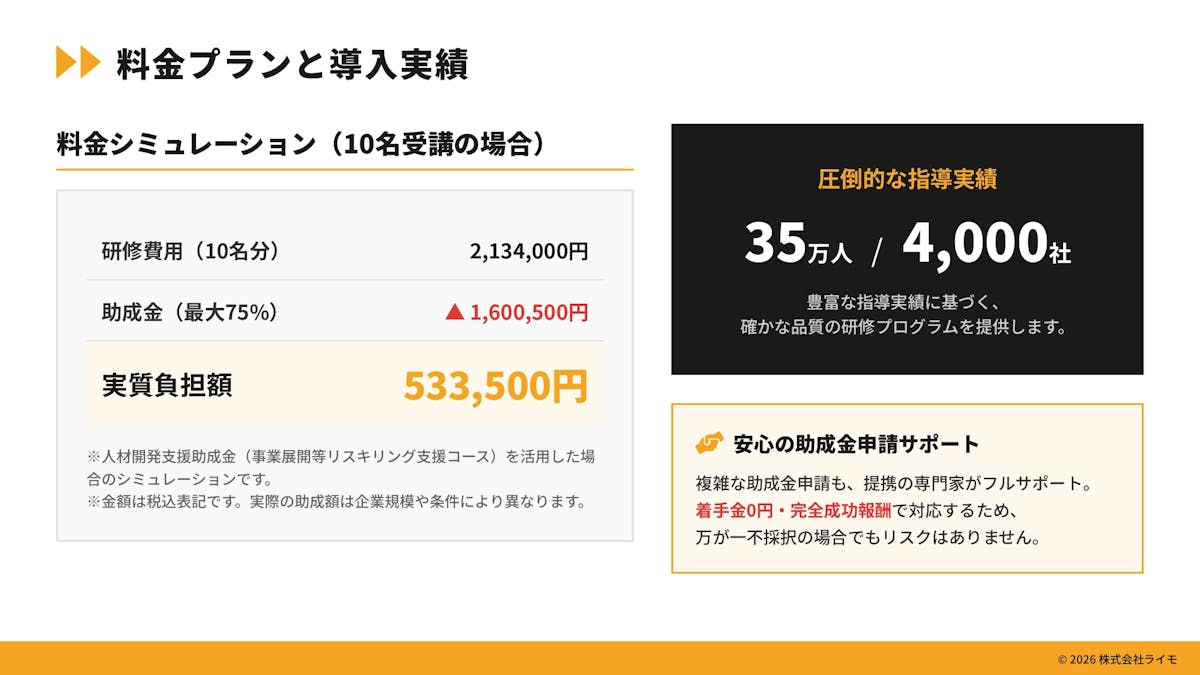Select the 35万人 statistic
Image resolution: width=1200 pixels, height=675 pixels.
coord(797,244)
